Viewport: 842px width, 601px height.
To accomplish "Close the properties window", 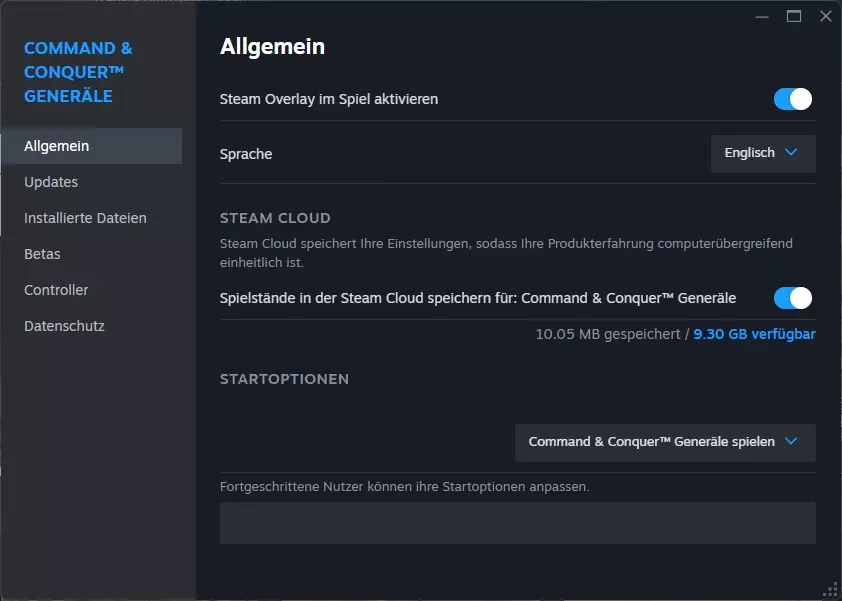I will [826, 17].
